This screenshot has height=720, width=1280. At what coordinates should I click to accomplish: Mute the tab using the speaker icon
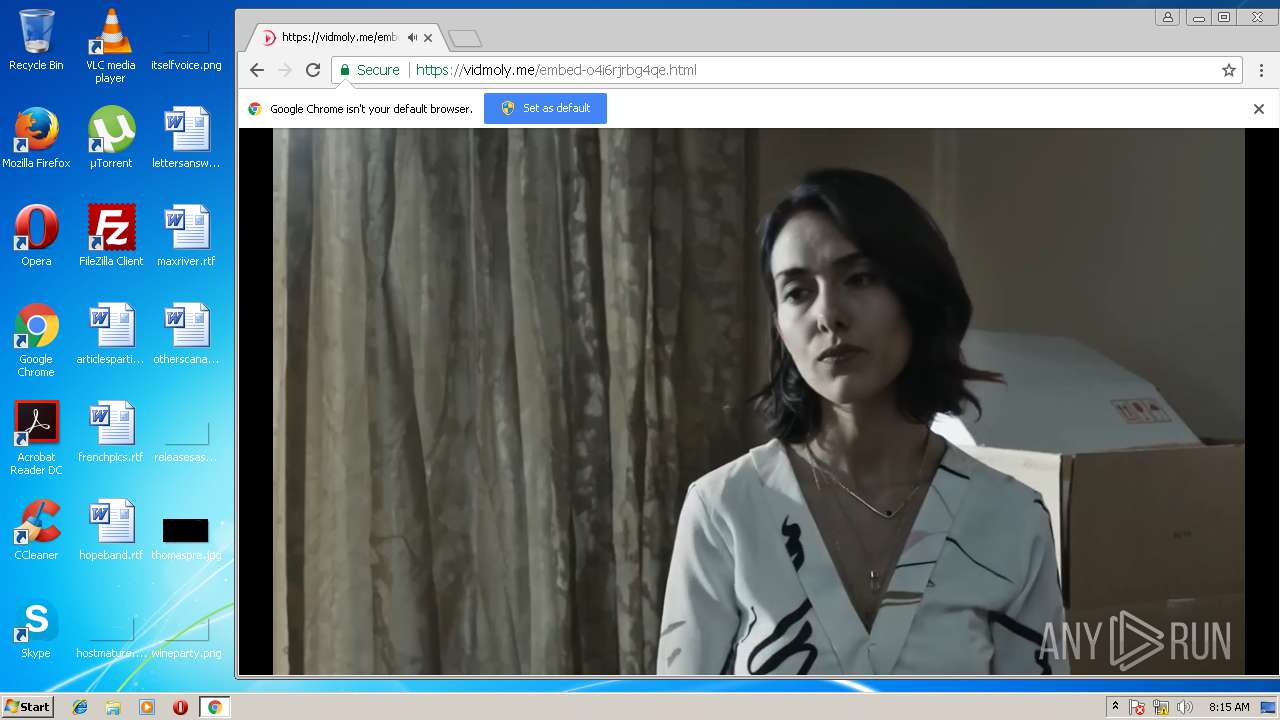pos(412,38)
